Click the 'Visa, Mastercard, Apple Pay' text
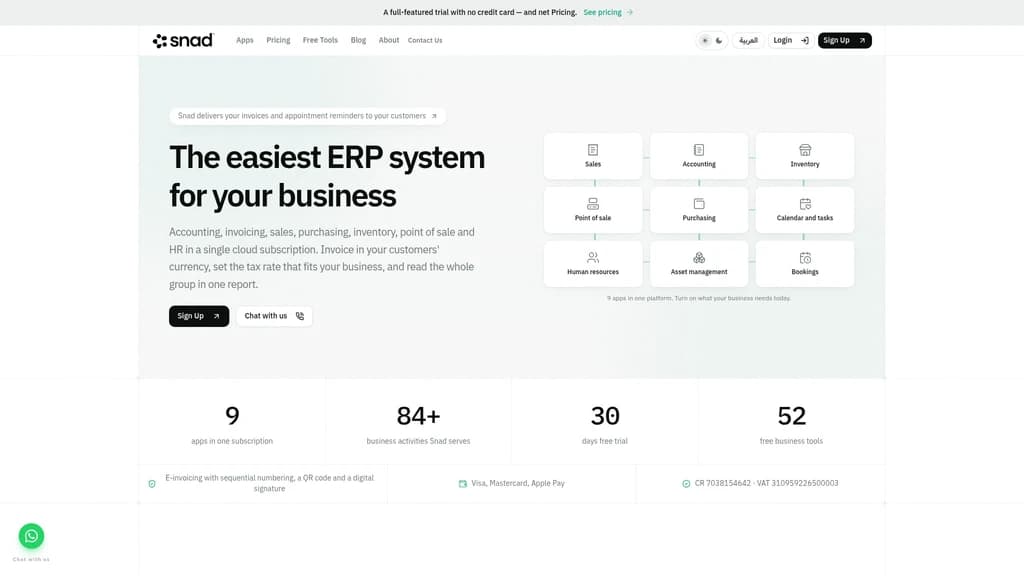This screenshot has width=1024, height=576. 518,483
